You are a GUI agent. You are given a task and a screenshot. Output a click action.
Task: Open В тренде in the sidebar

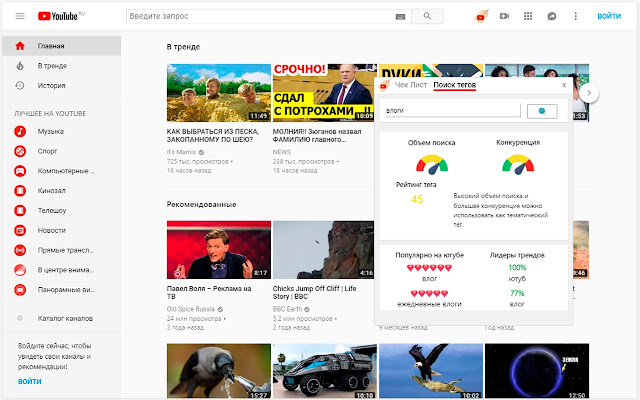click(x=61, y=66)
